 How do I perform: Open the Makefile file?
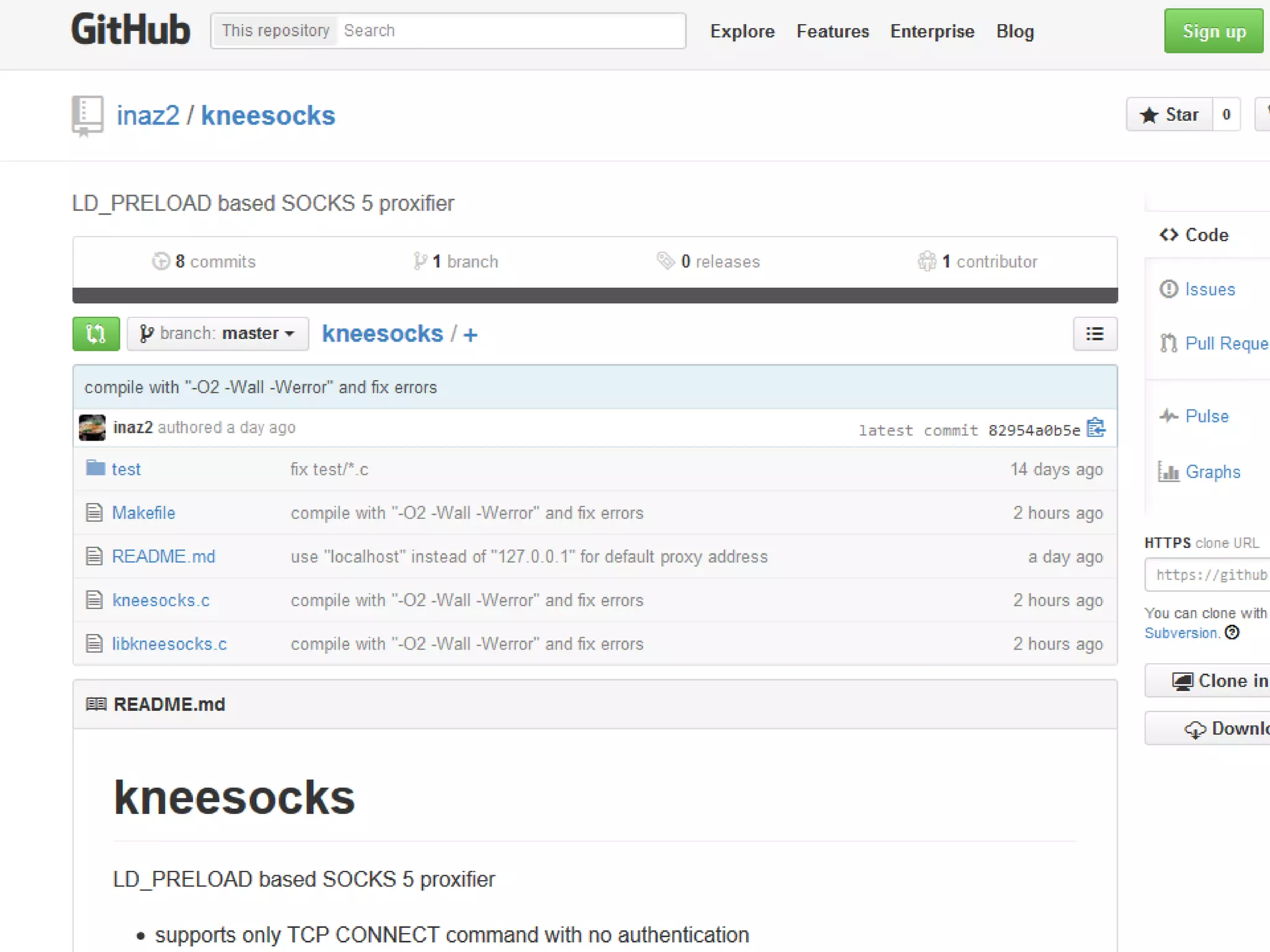[143, 513]
